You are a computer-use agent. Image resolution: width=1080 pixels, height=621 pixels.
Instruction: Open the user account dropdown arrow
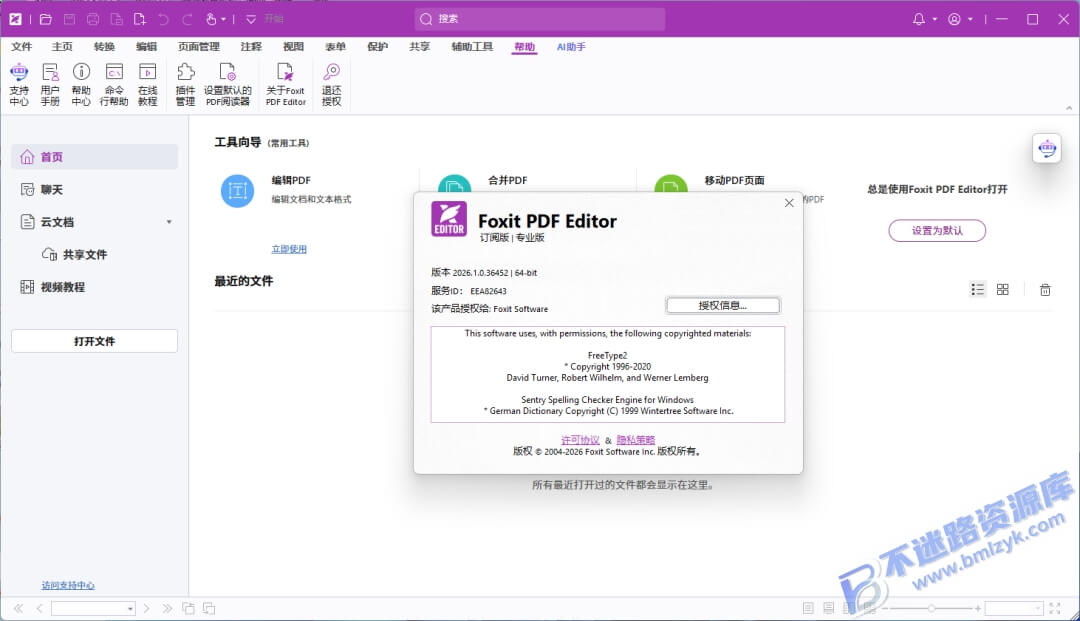(x=970, y=19)
